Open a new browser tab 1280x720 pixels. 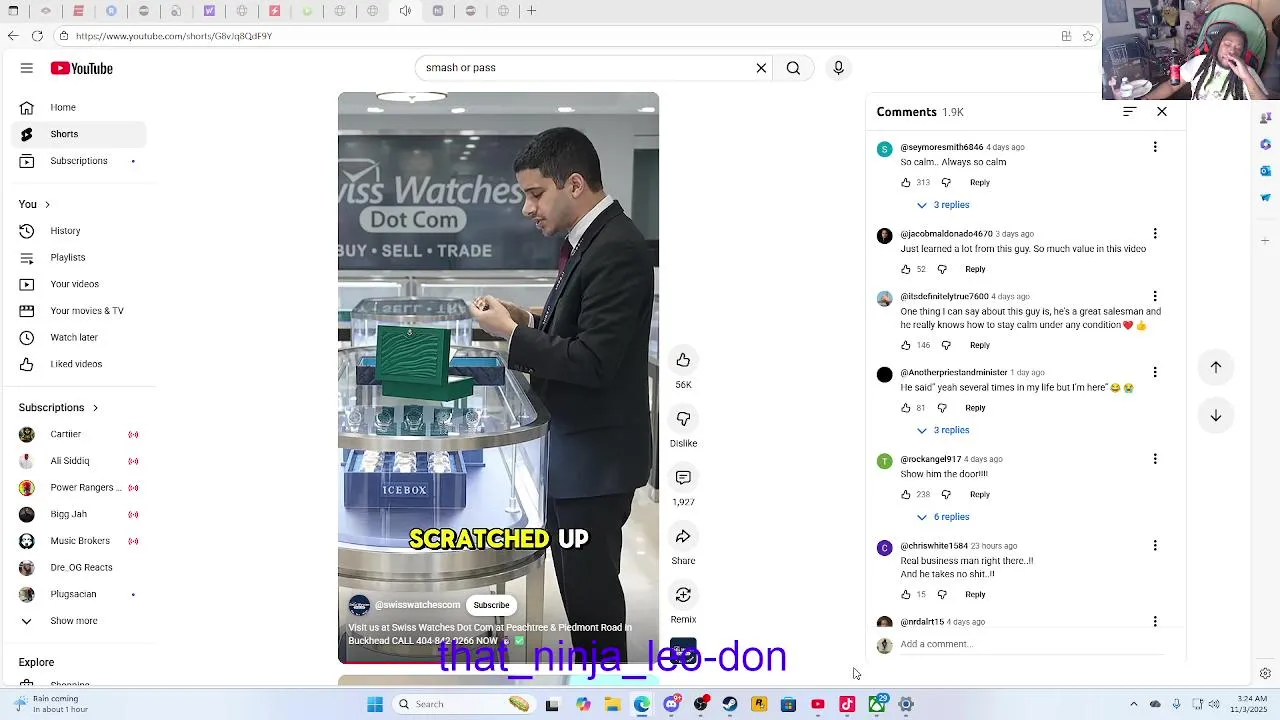(532, 11)
